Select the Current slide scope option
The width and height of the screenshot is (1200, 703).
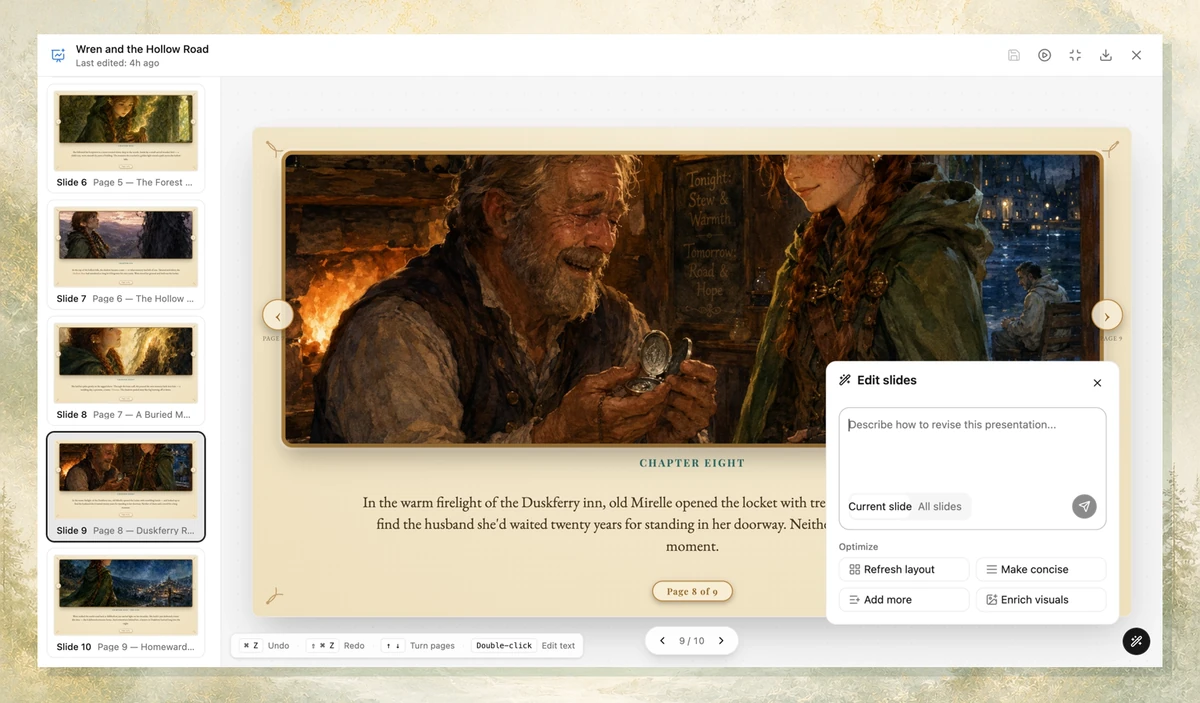(880, 506)
